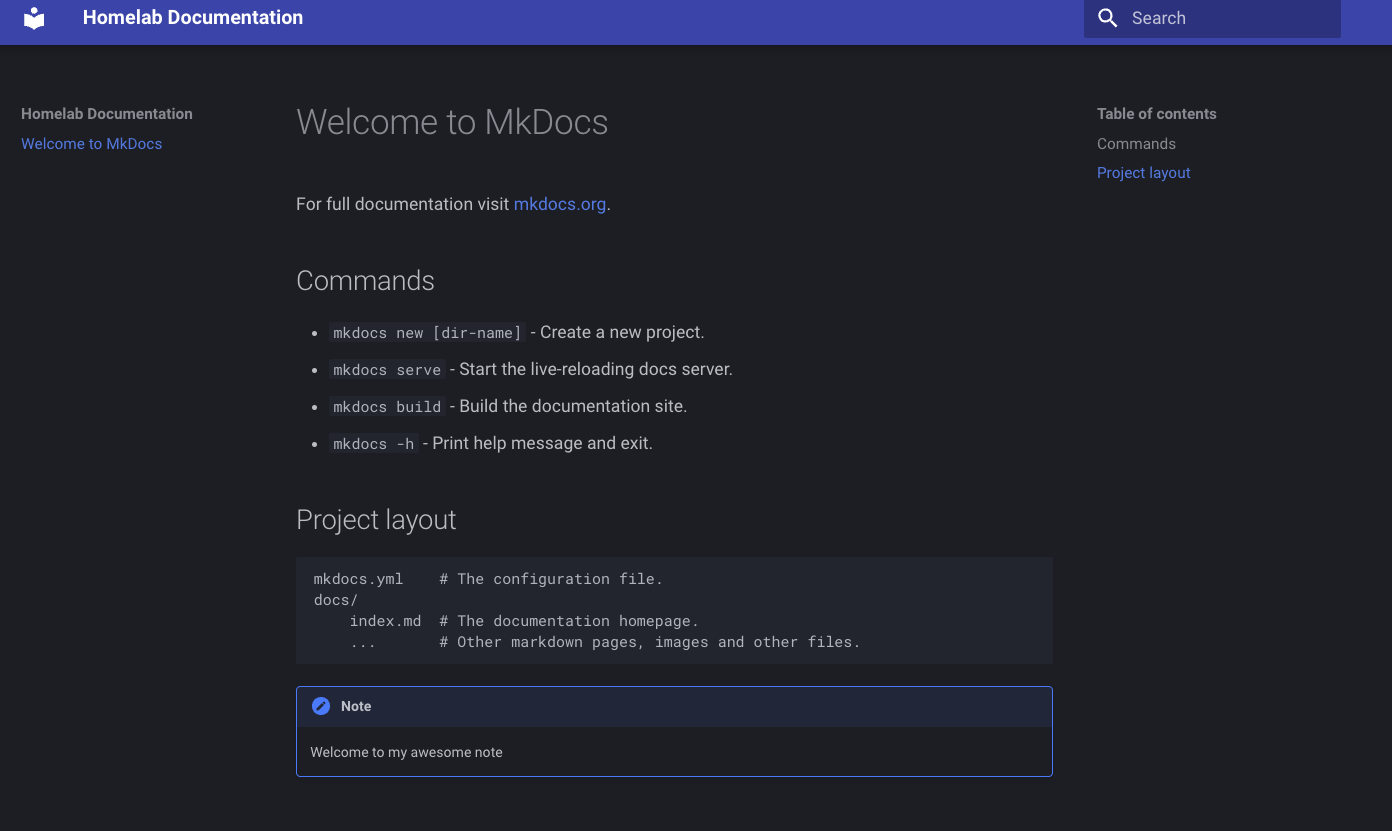The image size is (1392, 831).
Task: Click the Welcome to my awesome note text
Action: click(406, 752)
